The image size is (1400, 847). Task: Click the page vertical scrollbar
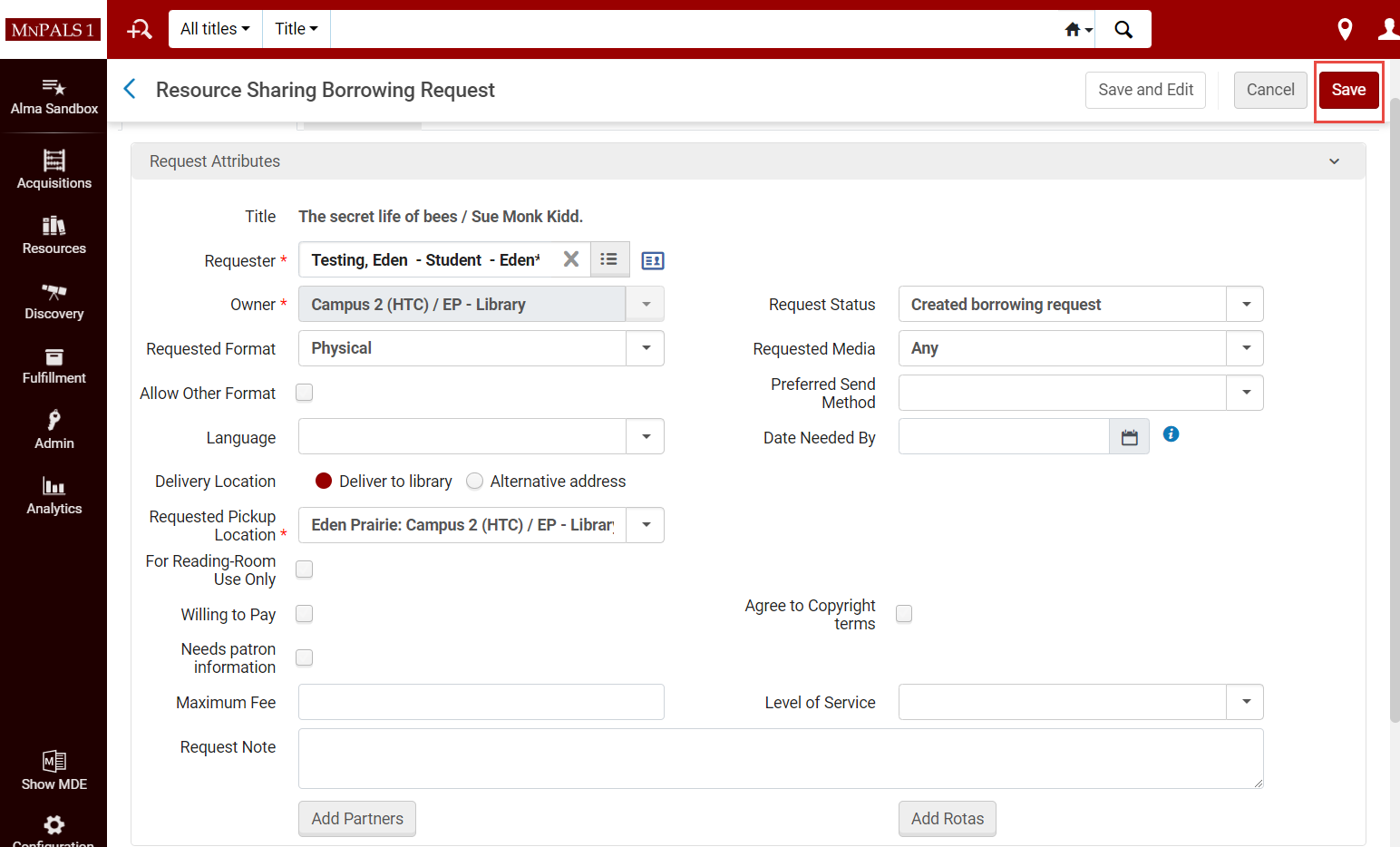1395,408
